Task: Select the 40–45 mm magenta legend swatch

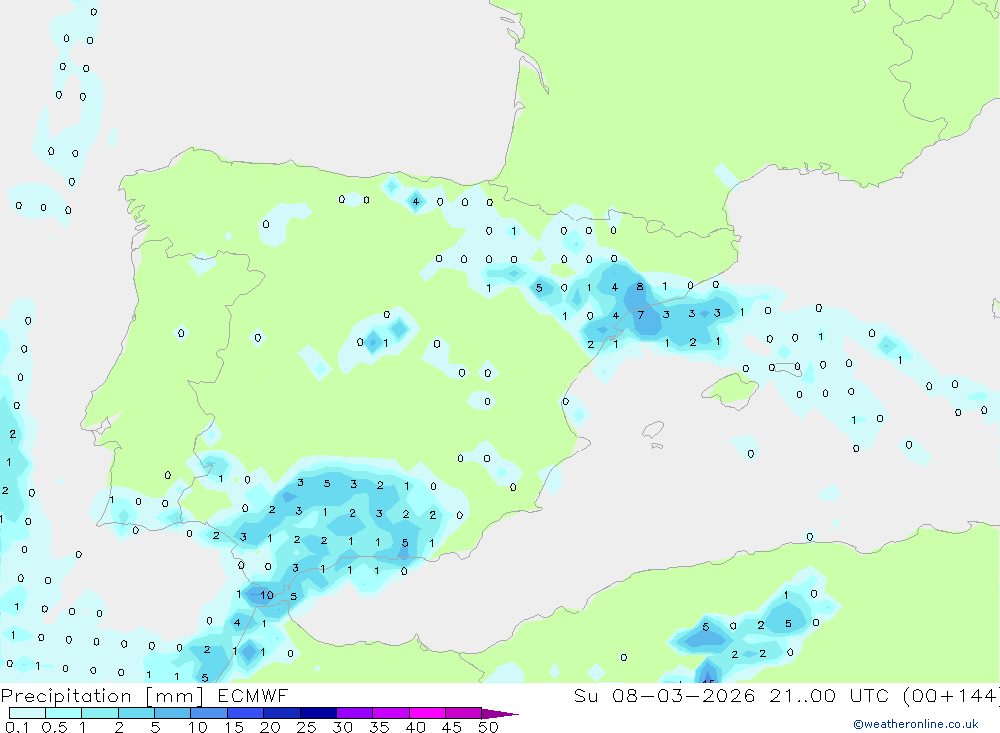Action: point(427,713)
